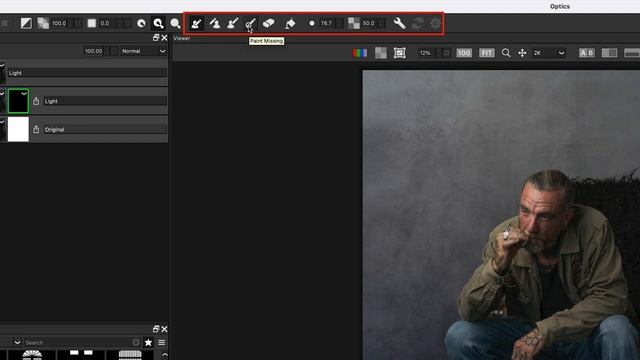Click the mask opacity overlapping squares icon

(x=43, y=23)
